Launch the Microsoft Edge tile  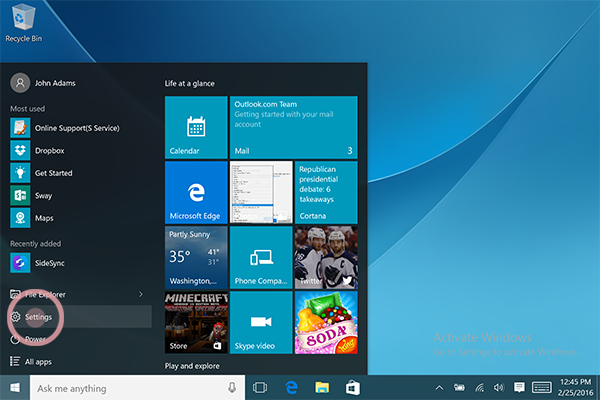pyautogui.click(x=196, y=192)
